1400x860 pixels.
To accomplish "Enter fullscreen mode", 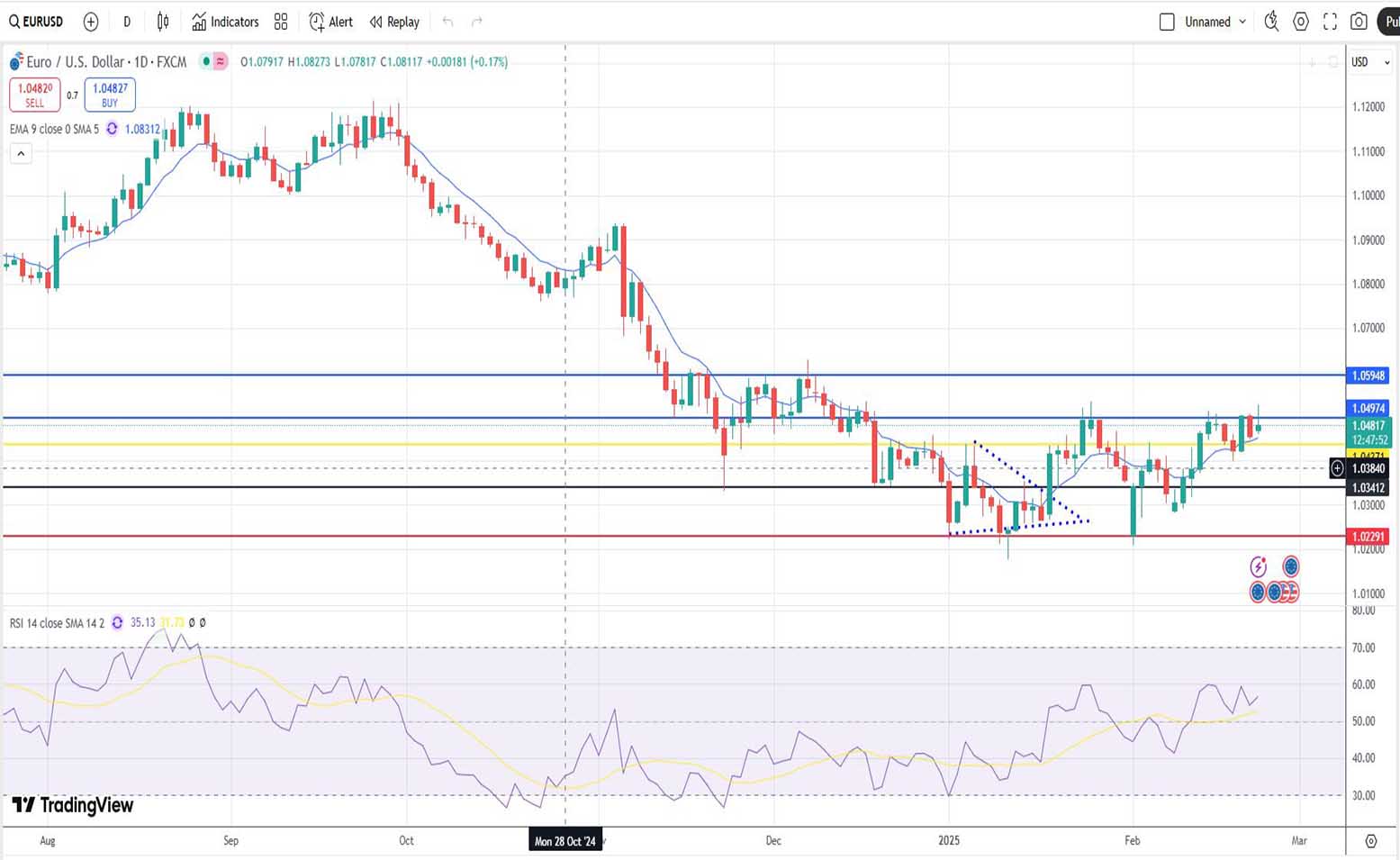I will [1330, 22].
